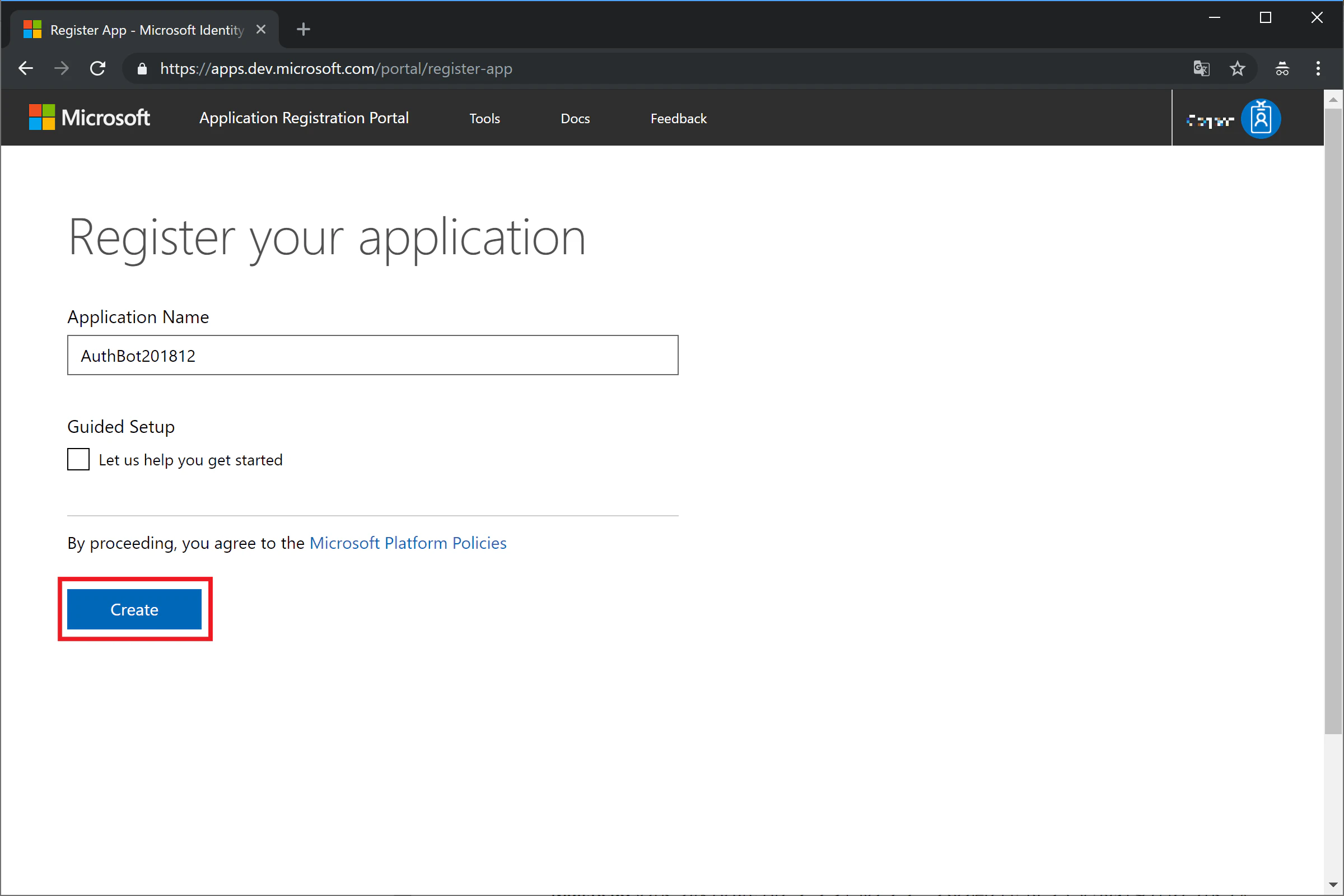Select the Register App browser tab

[x=144, y=29]
